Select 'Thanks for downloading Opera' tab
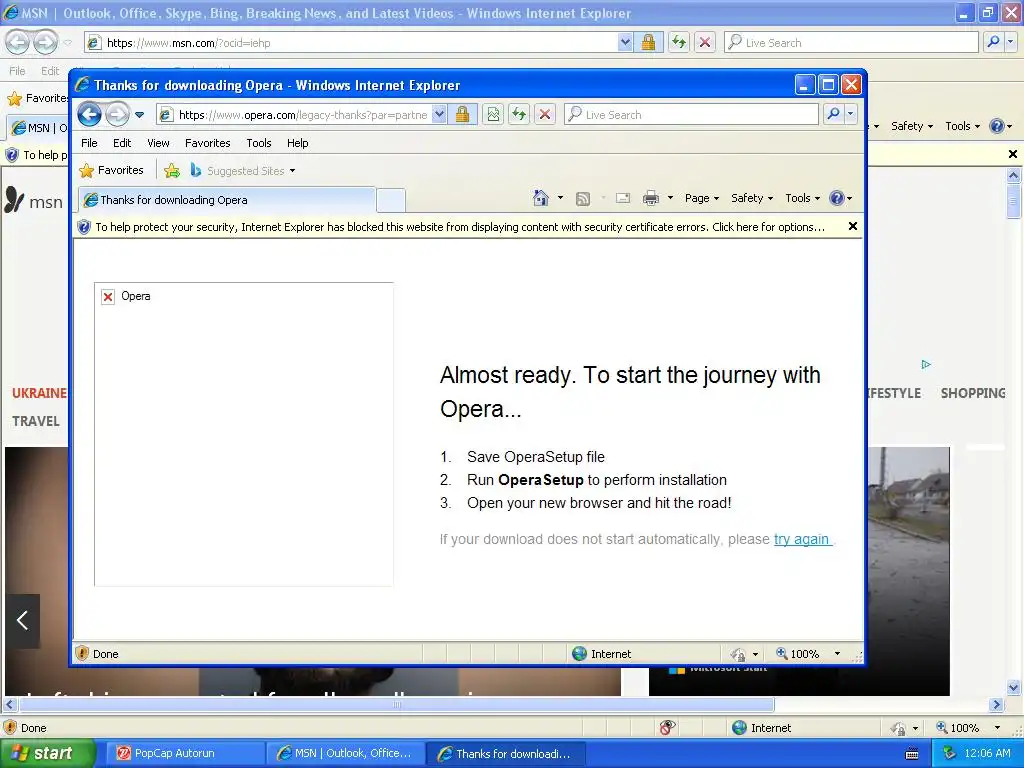 click(x=227, y=200)
